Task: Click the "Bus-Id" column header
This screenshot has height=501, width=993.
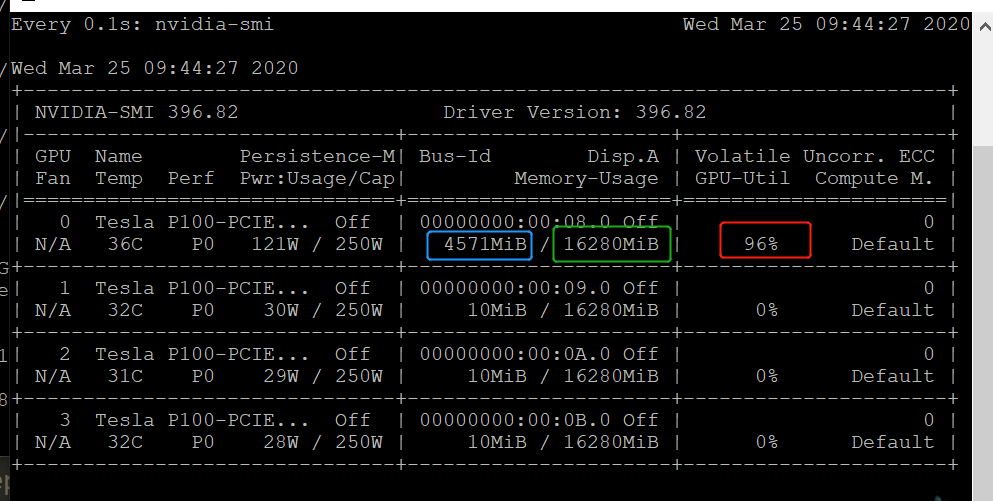Action: point(455,156)
